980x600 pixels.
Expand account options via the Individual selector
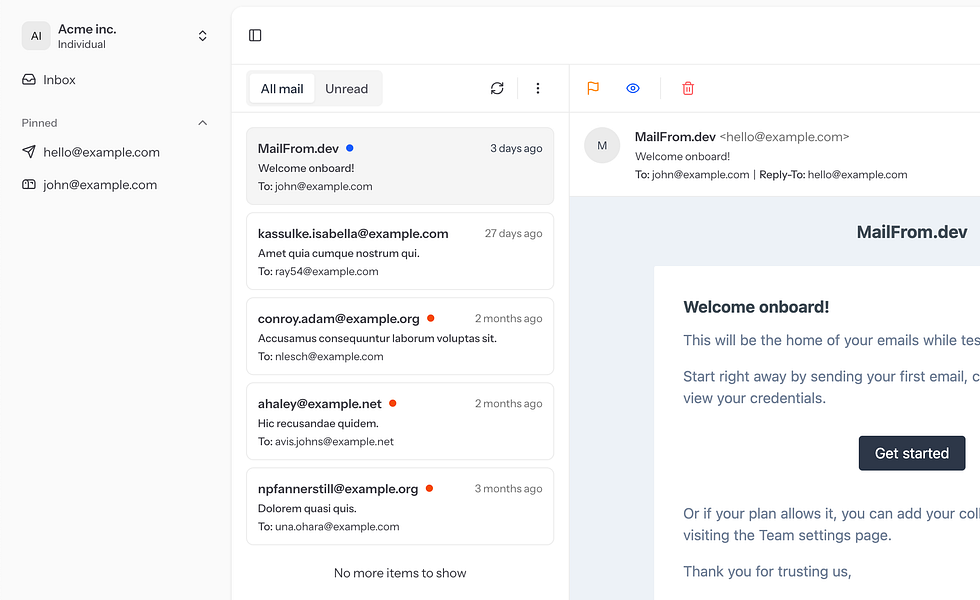tap(202, 35)
